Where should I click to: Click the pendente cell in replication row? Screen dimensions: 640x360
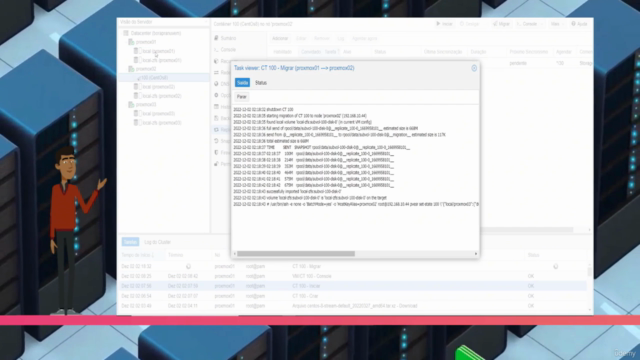click(518, 63)
